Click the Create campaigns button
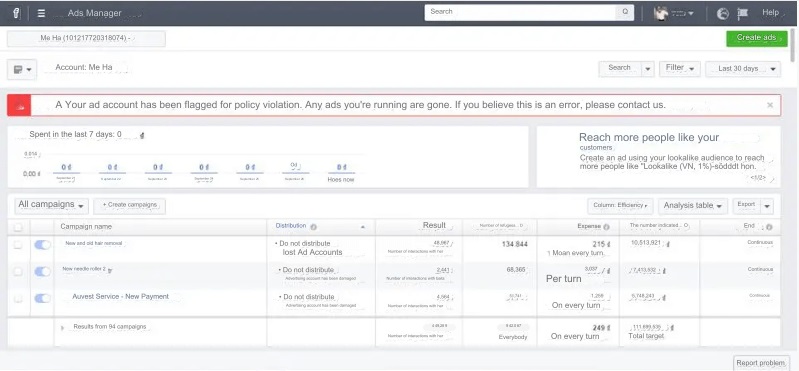The width and height of the screenshot is (799, 371). [x=129, y=205]
